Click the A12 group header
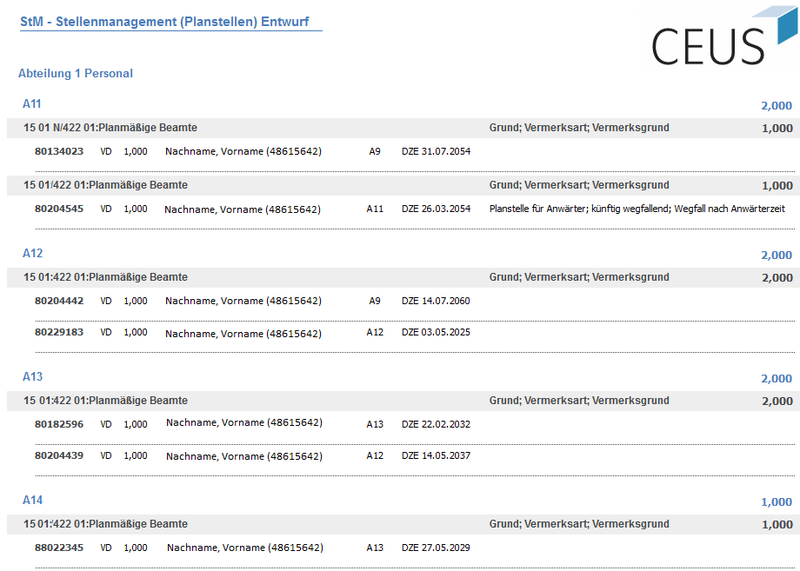This screenshot has height=571, width=800. tap(32, 254)
